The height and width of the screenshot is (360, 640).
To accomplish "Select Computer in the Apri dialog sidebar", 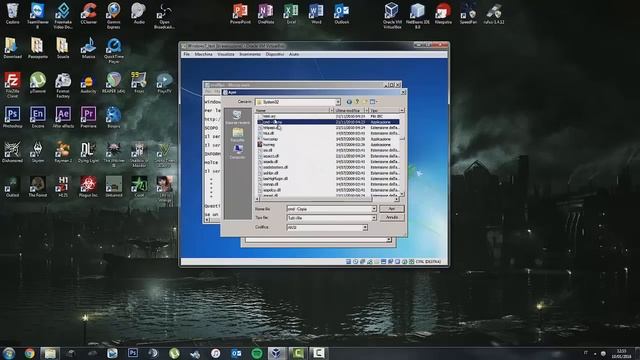I will [238, 151].
